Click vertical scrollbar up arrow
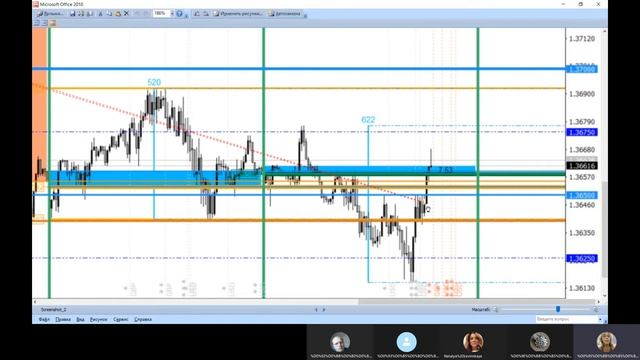Screen dimensions: 640x360 click(x=604, y=31)
